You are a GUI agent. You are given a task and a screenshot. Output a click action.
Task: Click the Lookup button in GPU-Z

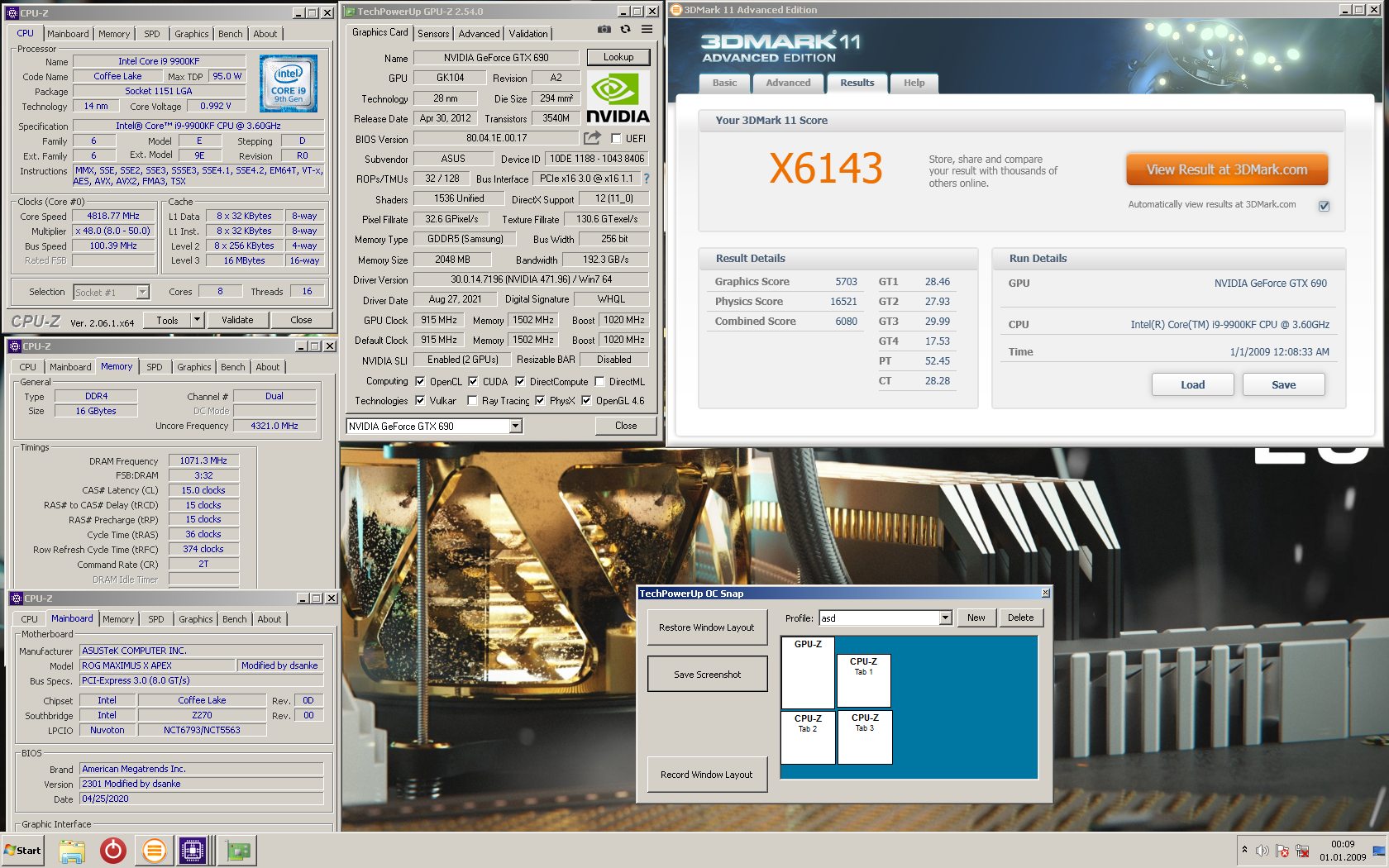coord(618,57)
